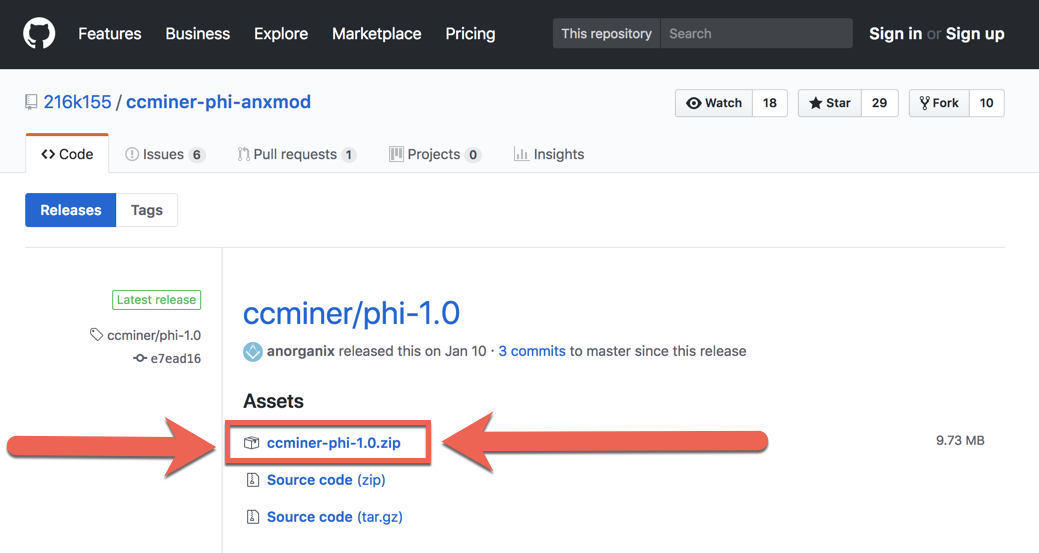Open the Pull requests tab
The height and width of the screenshot is (553, 1039).
[x=297, y=154]
